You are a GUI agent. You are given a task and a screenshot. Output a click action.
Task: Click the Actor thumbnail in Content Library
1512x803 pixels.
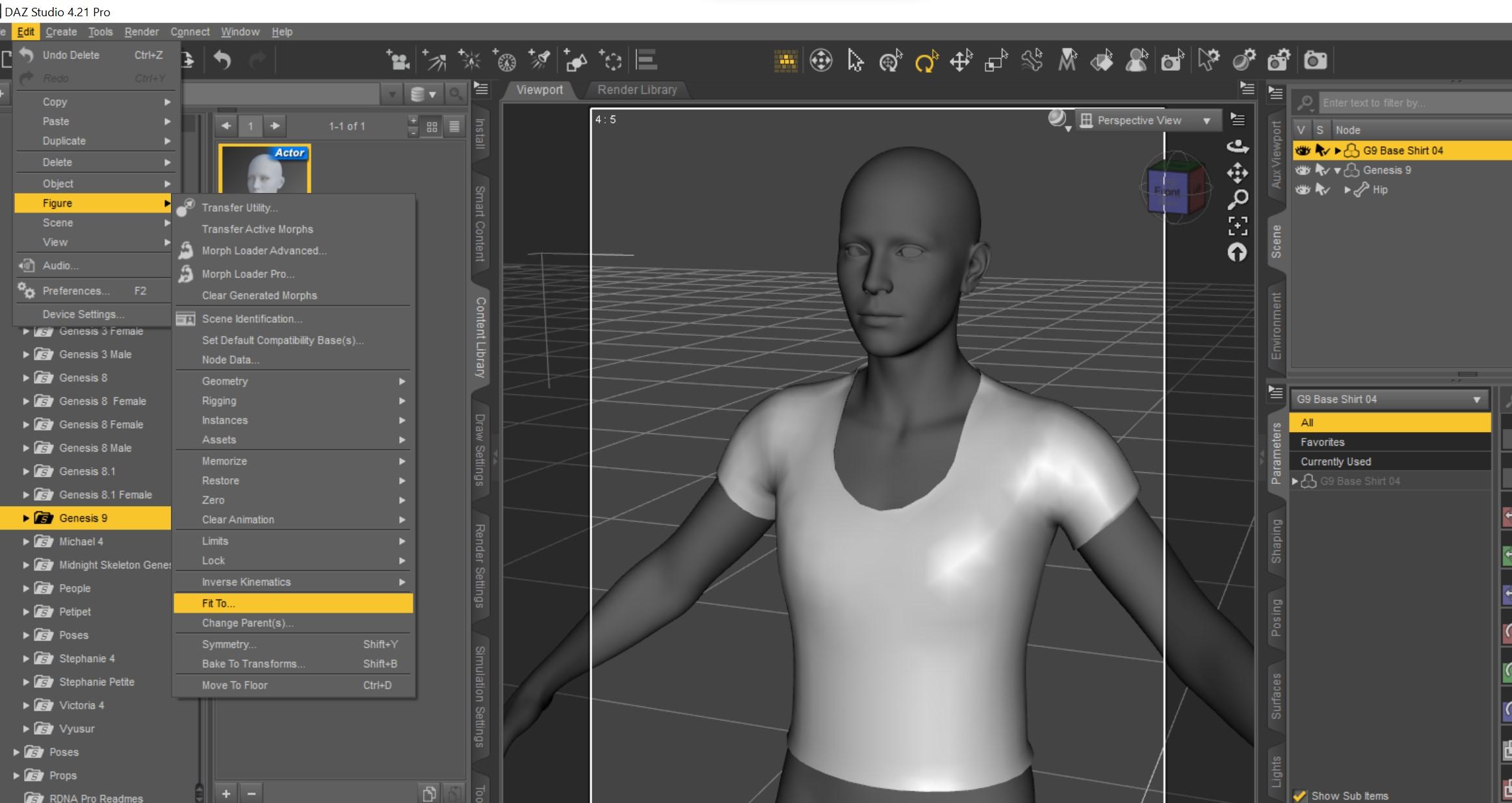click(x=265, y=169)
